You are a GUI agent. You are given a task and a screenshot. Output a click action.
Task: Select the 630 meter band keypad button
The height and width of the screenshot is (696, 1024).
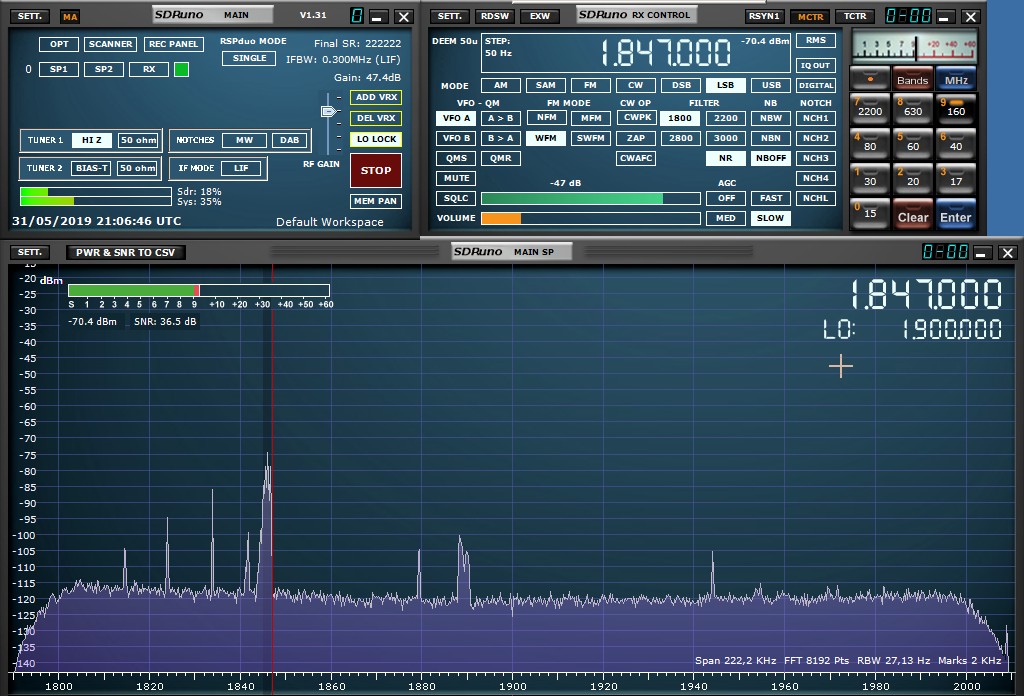pyautogui.click(x=912, y=108)
